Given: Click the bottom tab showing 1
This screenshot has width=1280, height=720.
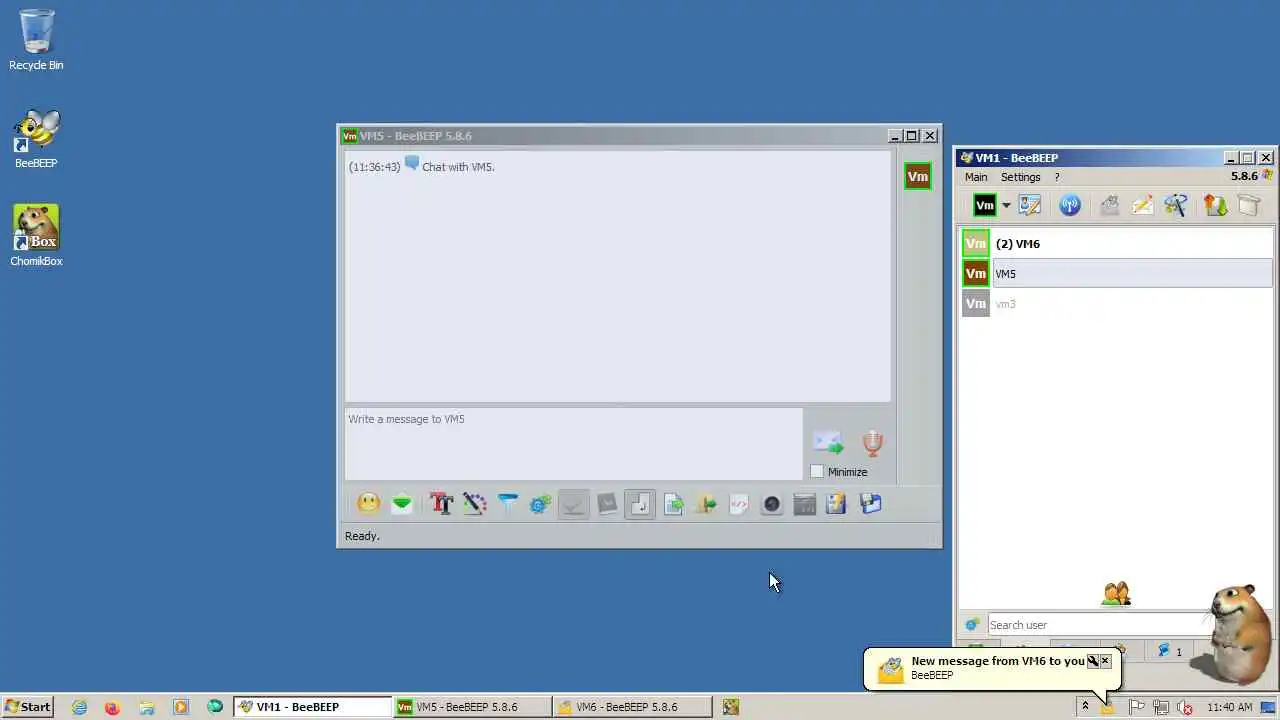Looking at the screenshot, I should click(x=1170, y=651).
